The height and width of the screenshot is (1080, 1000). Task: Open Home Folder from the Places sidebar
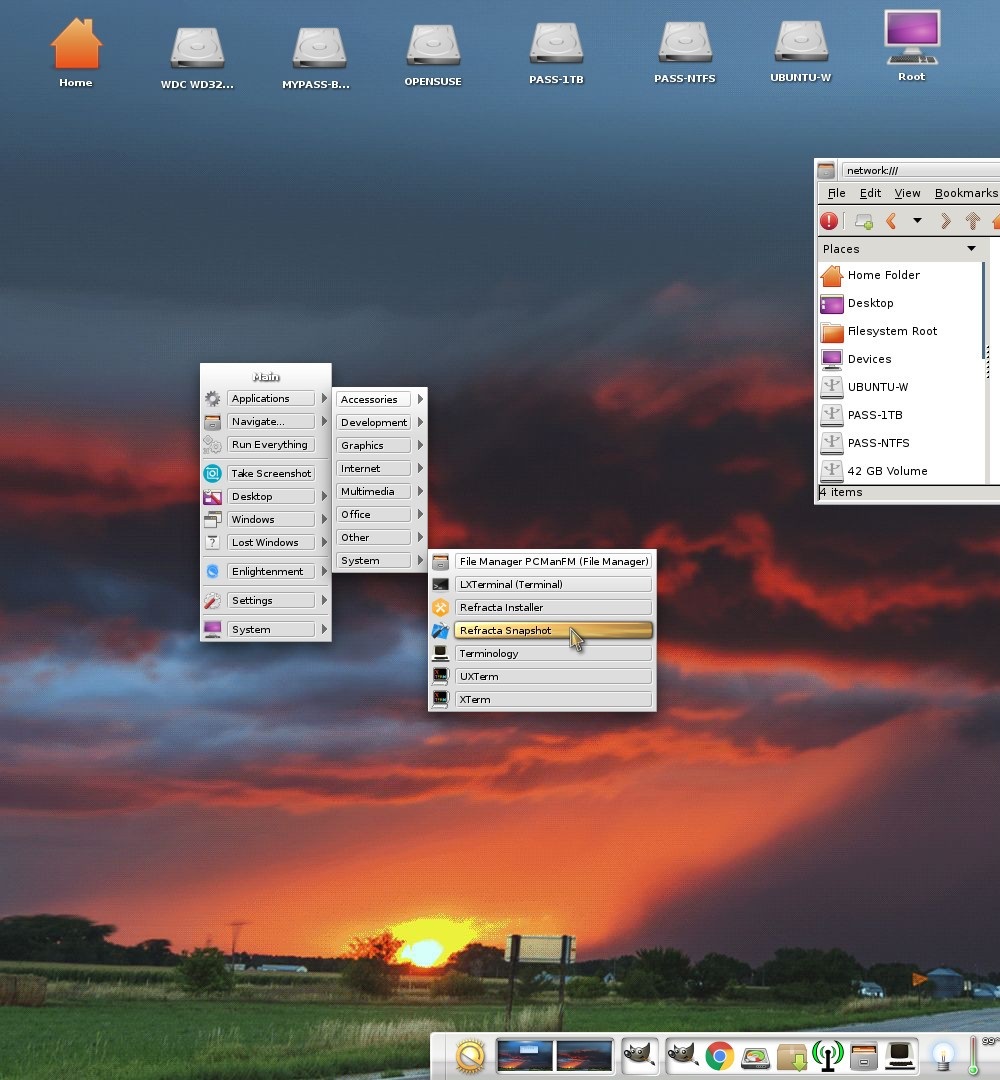(884, 275)
